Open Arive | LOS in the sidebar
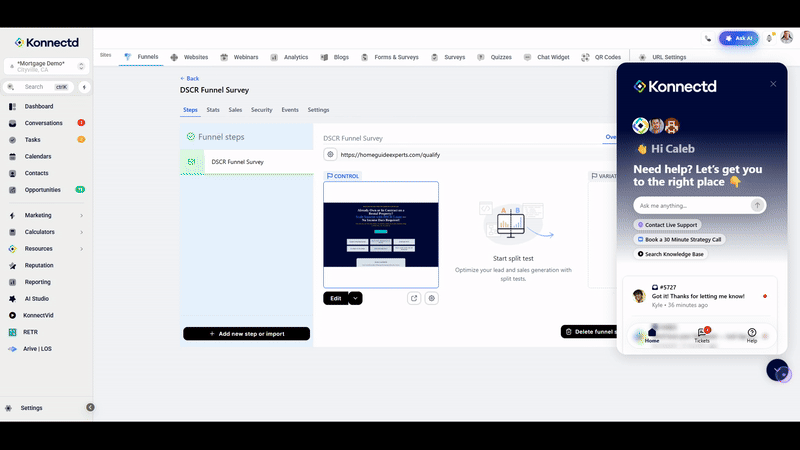Image resolution: width=800 pixels, height=450 pixels. [x=37, y=349]
